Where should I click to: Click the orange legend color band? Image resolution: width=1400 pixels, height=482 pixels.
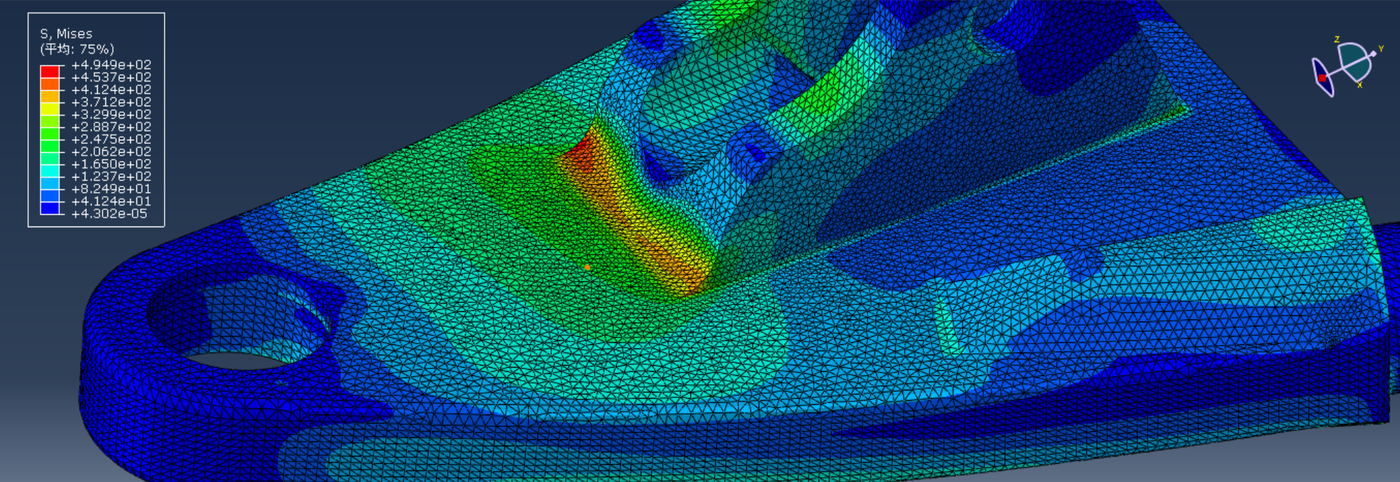(x=50, y=95)
